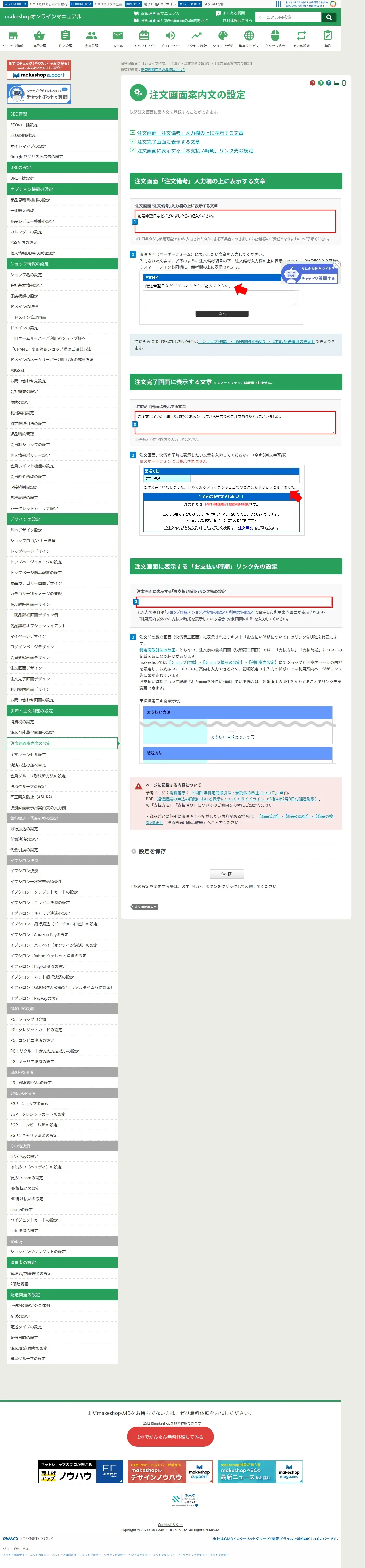Open チャットボットで質問 banner
This screenshot has height=1568, width=365.
coord(39,94)
